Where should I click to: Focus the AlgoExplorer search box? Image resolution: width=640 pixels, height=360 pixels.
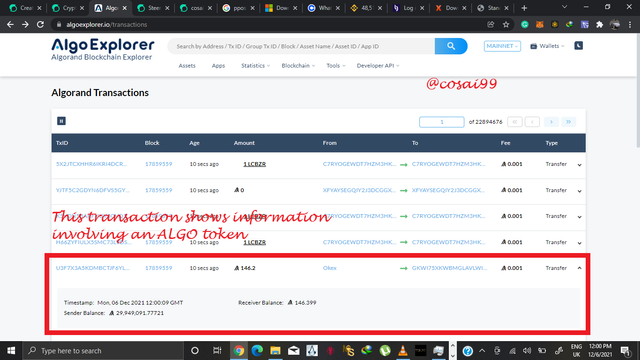(302, 46)
